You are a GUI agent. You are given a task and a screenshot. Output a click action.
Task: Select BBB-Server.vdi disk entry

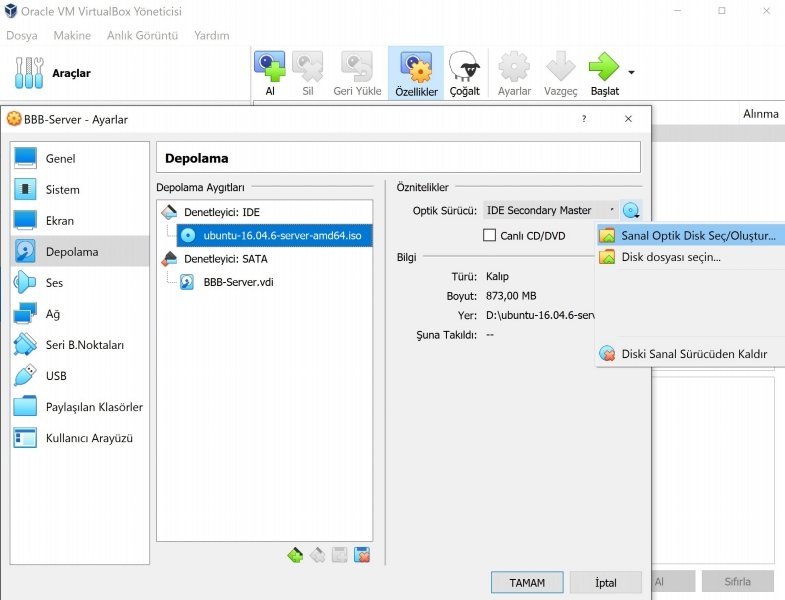click(237, 282)
